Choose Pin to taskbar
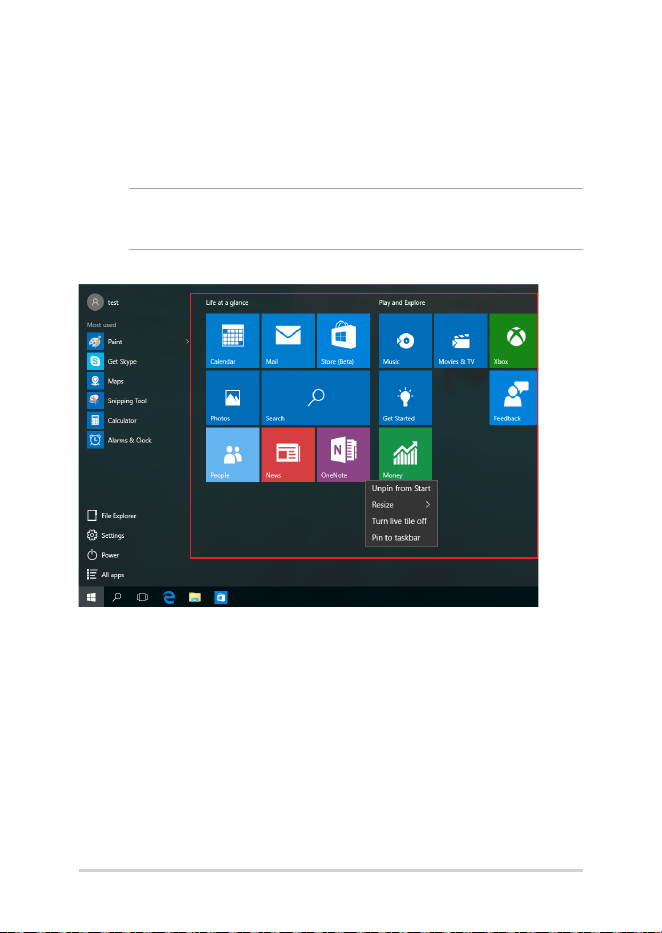 click(396, 538)
